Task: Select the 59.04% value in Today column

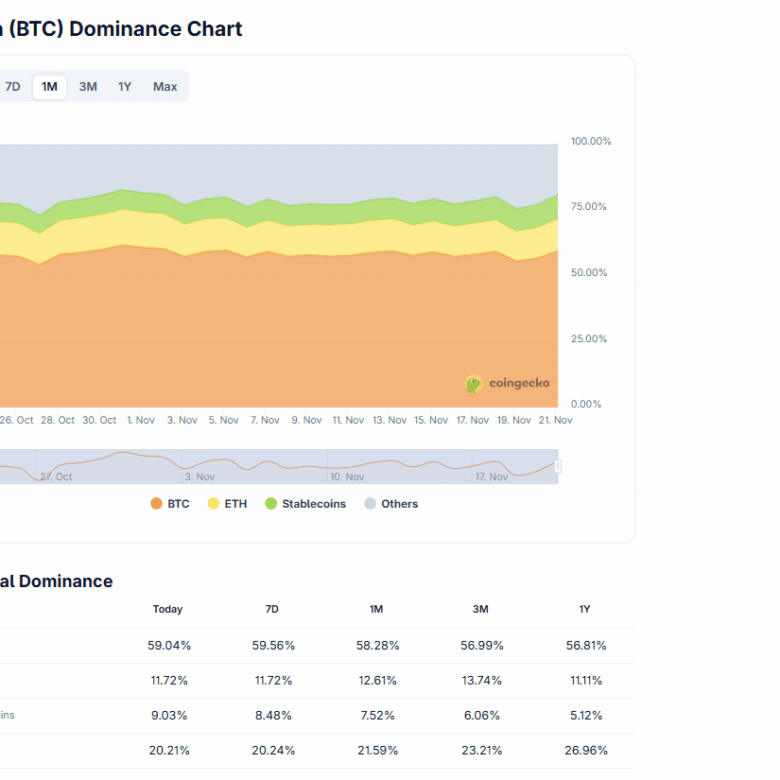Action: pyautogui.click(x=169, y=646)
